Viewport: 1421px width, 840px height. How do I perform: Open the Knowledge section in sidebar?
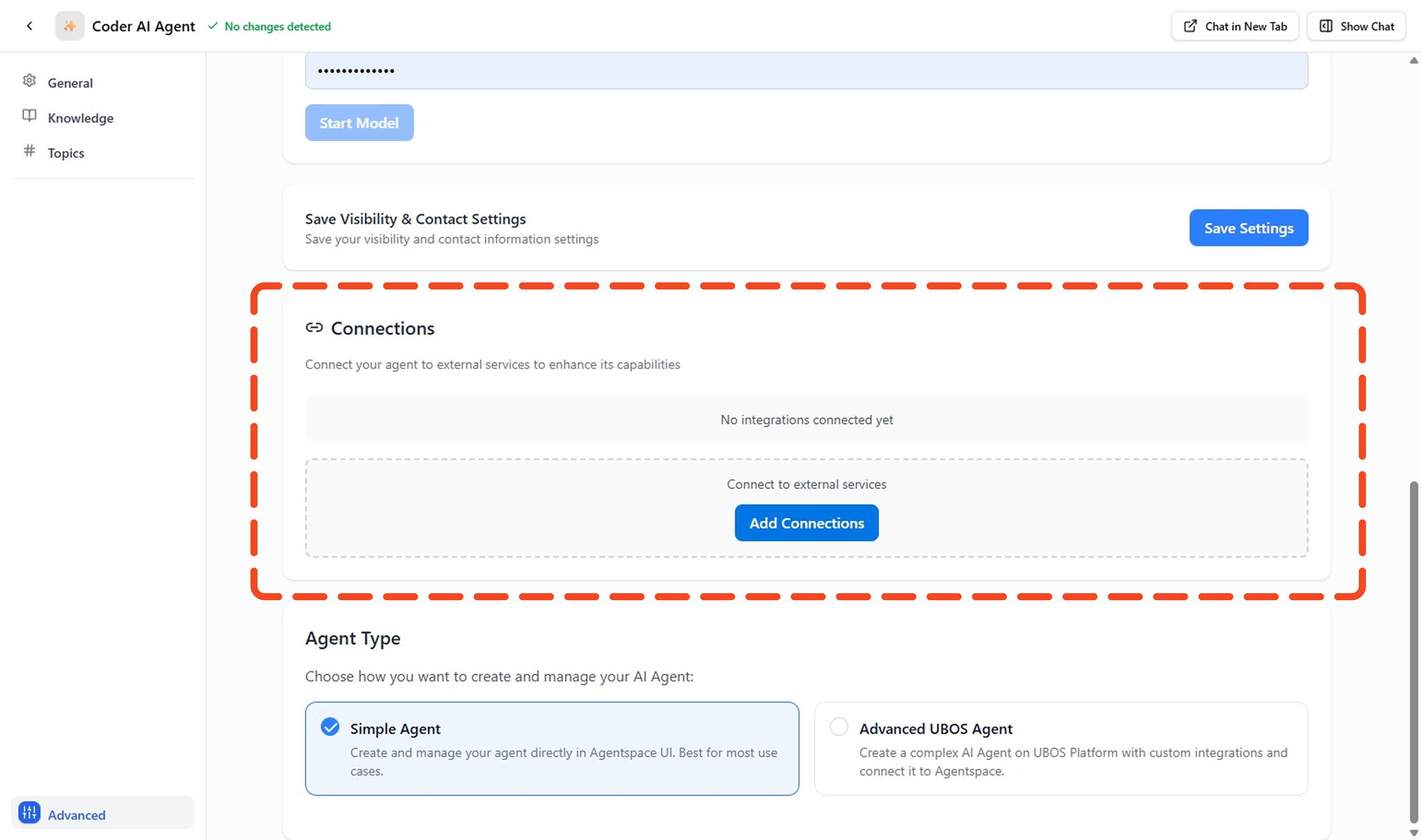[80, 118]
